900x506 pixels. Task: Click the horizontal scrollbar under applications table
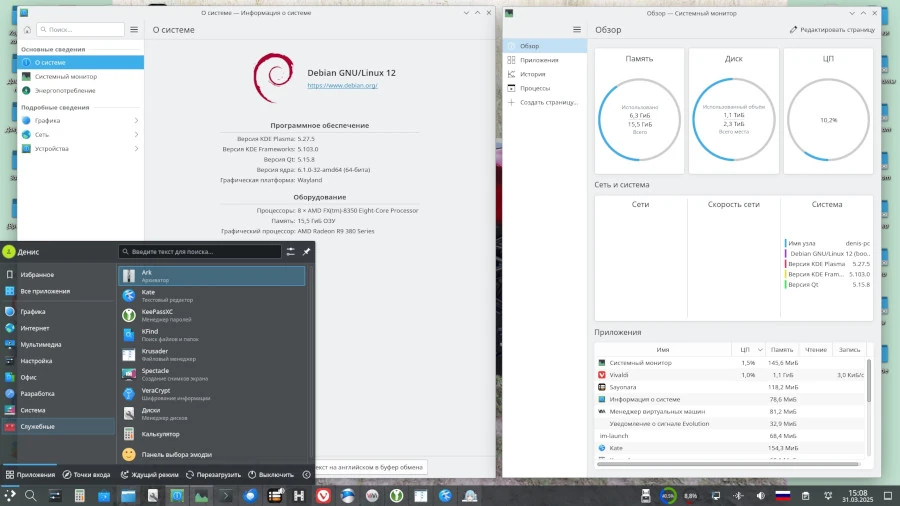pyautogui.click(x=728, y=464)
